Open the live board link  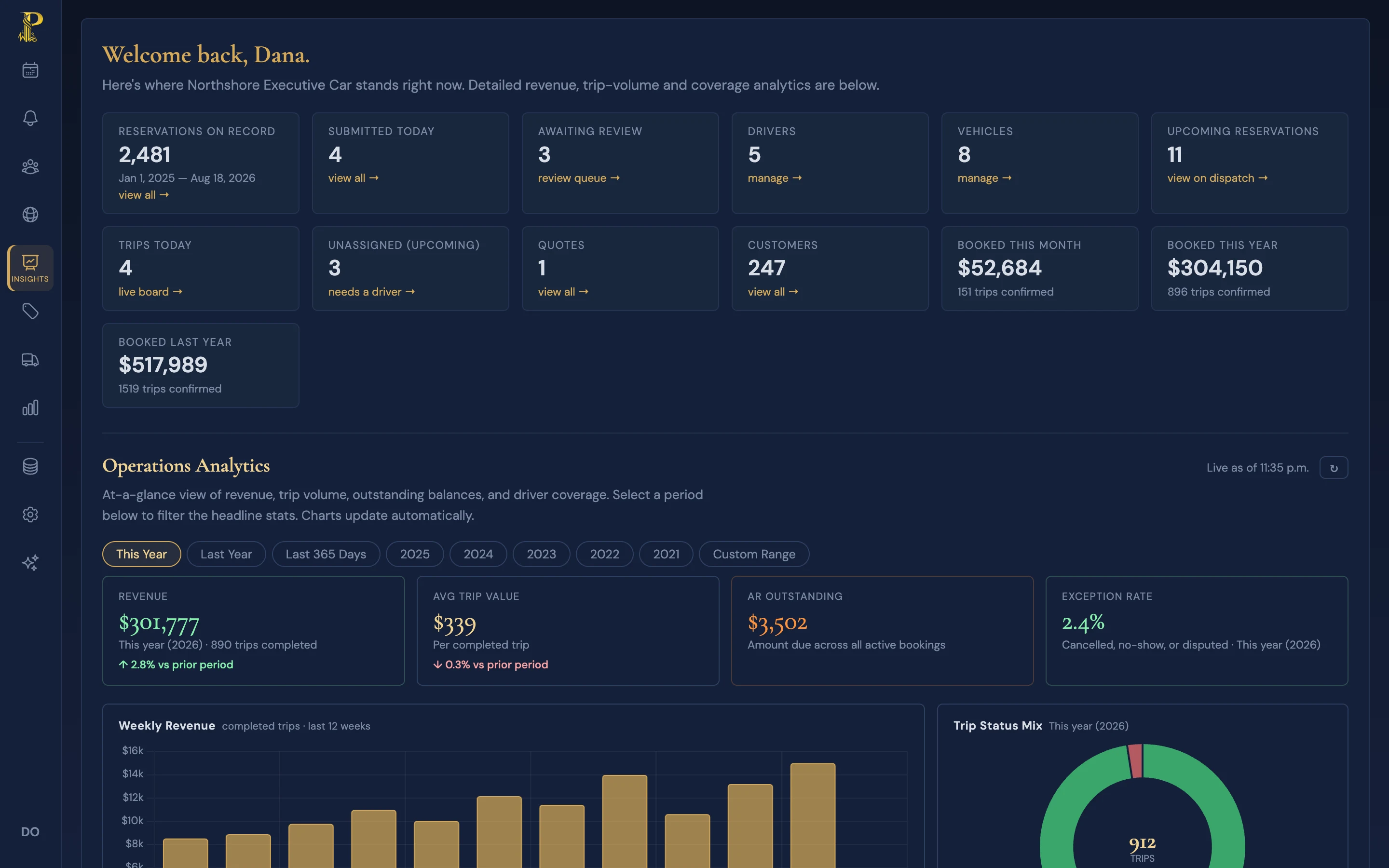click(x=150, y=292)
